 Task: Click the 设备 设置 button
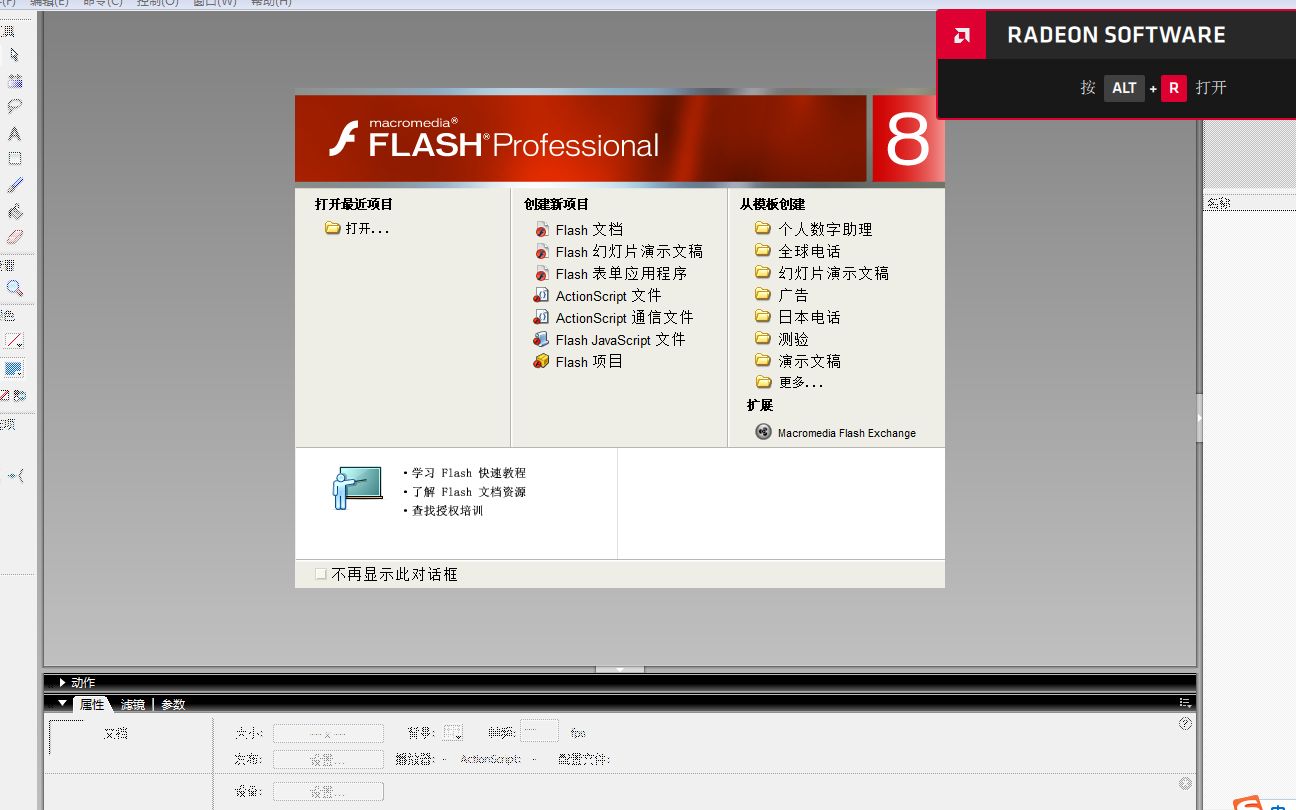coord(328,791)
